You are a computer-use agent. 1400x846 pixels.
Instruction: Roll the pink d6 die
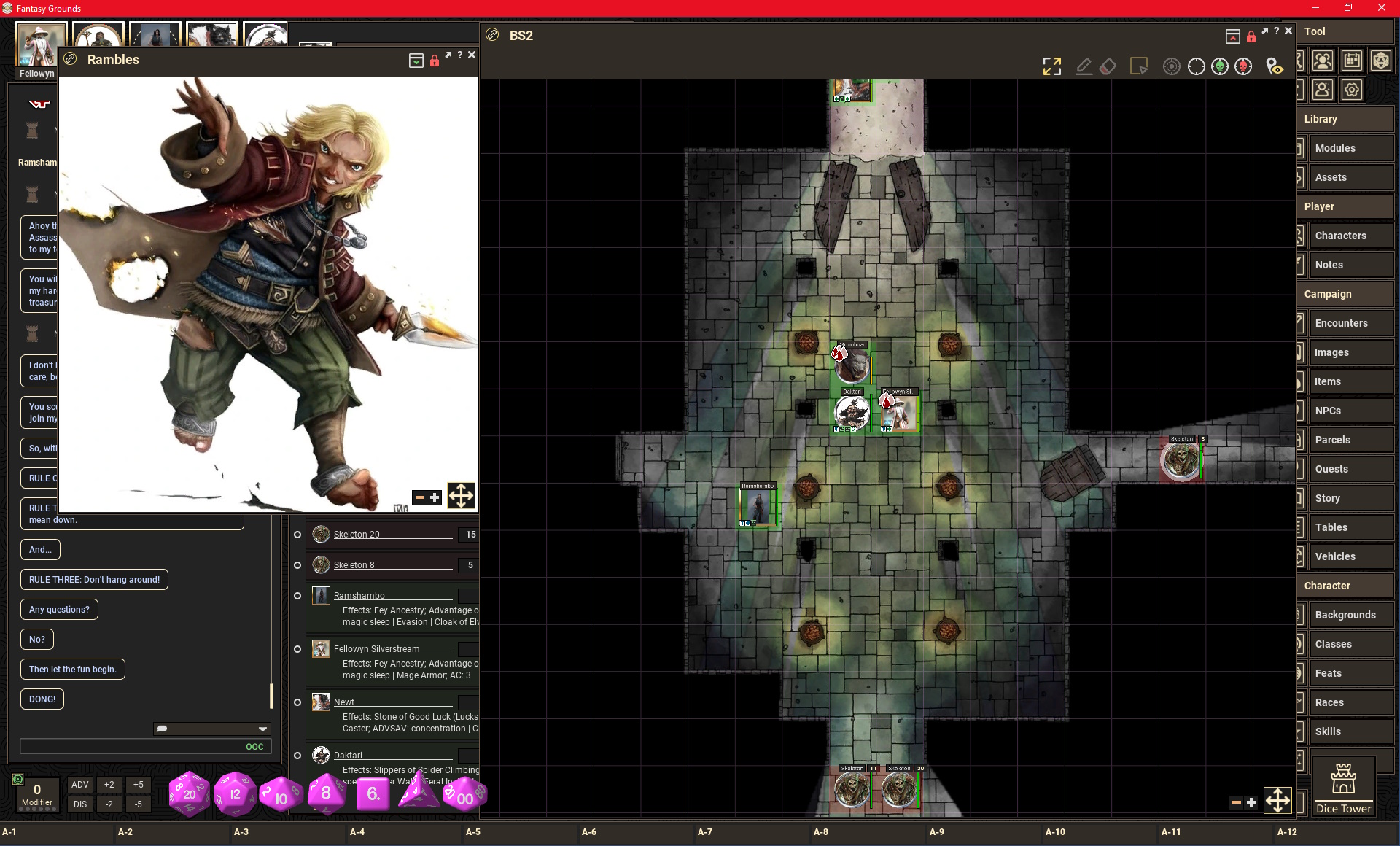point(373,793)
